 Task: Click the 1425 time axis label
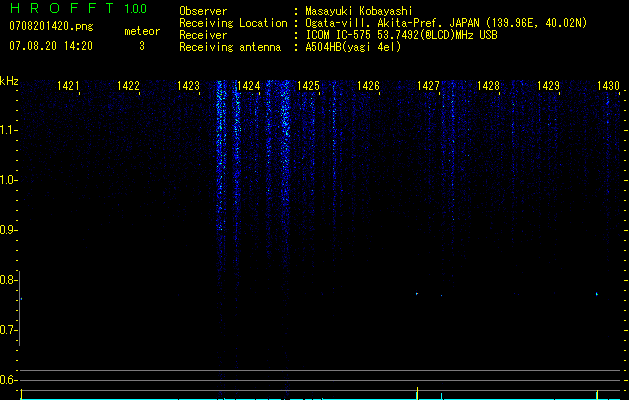tap(308, 86)
